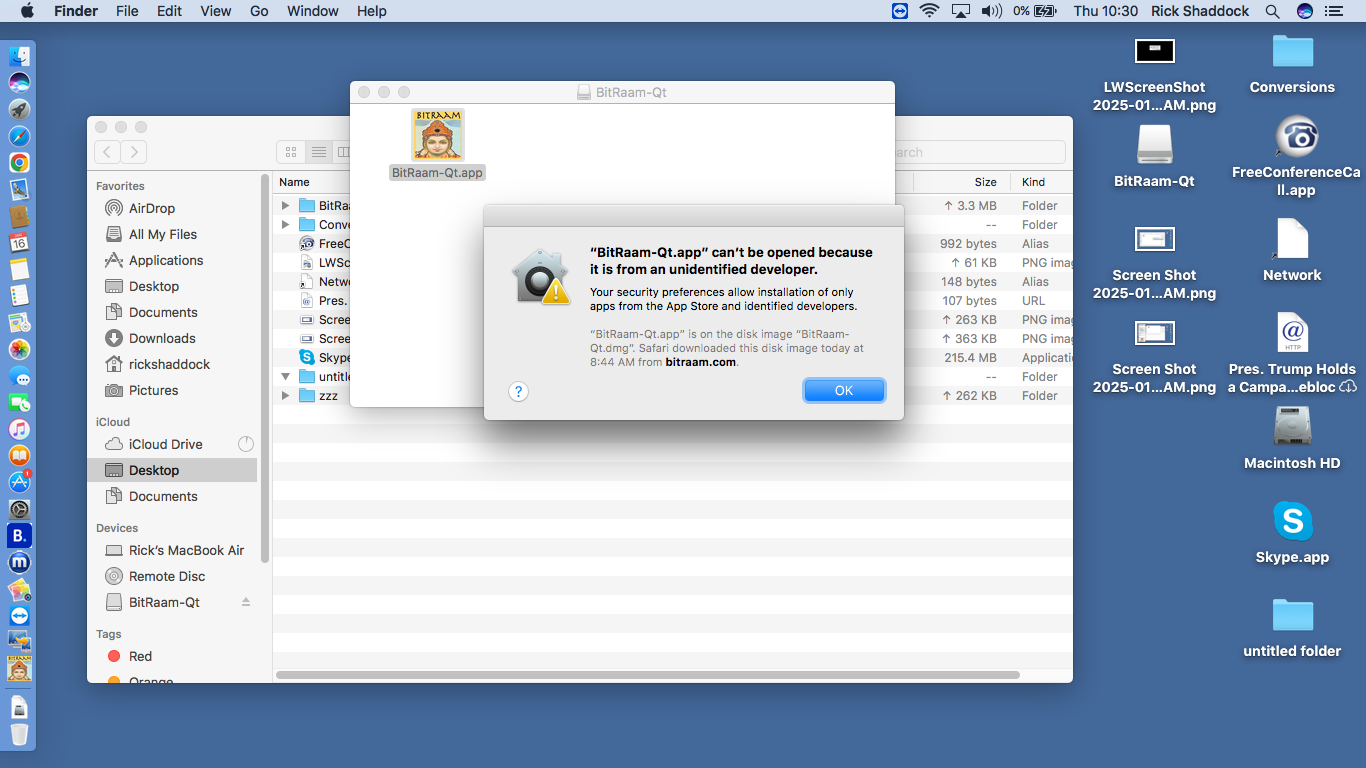Open Mail stamp icon in the Dock

(x=19, y=189)
